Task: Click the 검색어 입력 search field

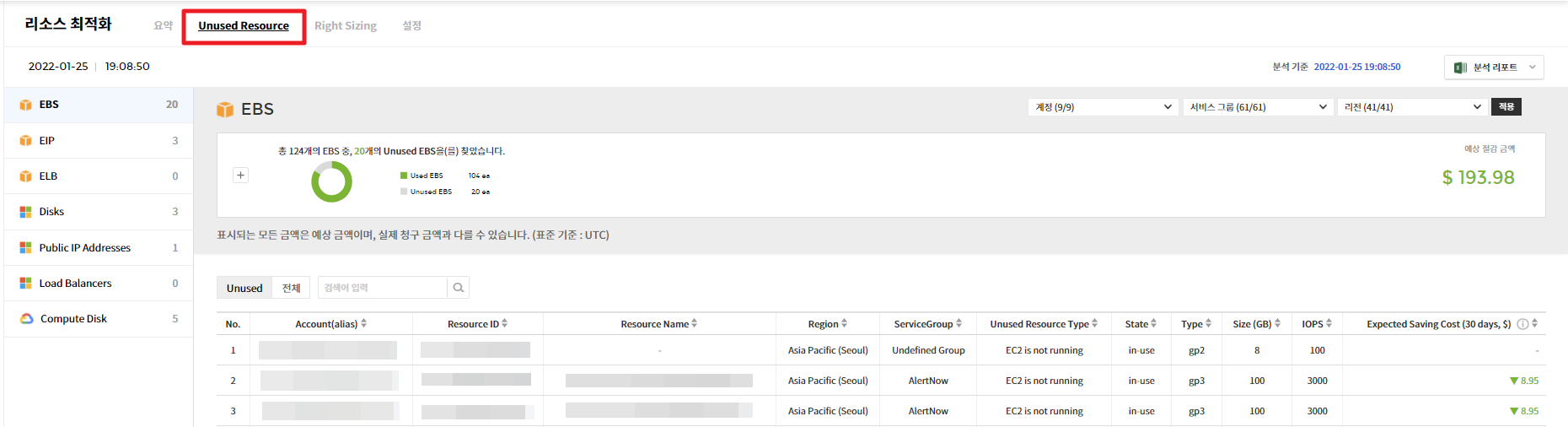Action: click(382, 288)
